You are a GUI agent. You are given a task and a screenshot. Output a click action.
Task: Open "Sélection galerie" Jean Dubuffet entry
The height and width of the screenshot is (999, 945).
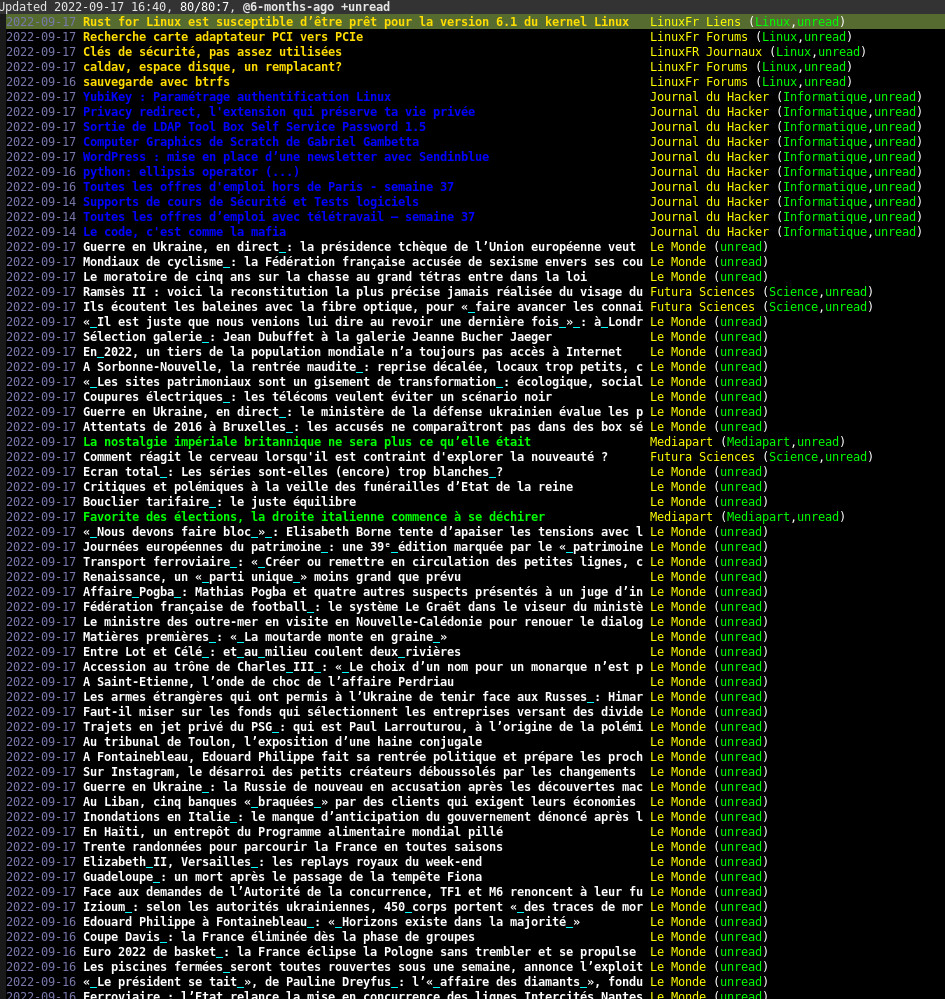(x=317, y=336)
